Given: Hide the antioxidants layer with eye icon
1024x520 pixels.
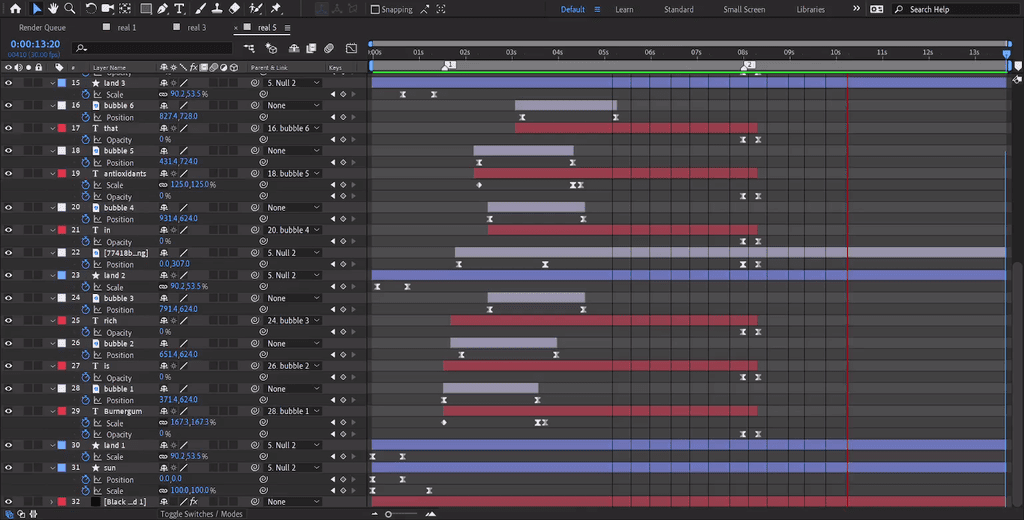Looking at the screenshot, I should (8, 174).
